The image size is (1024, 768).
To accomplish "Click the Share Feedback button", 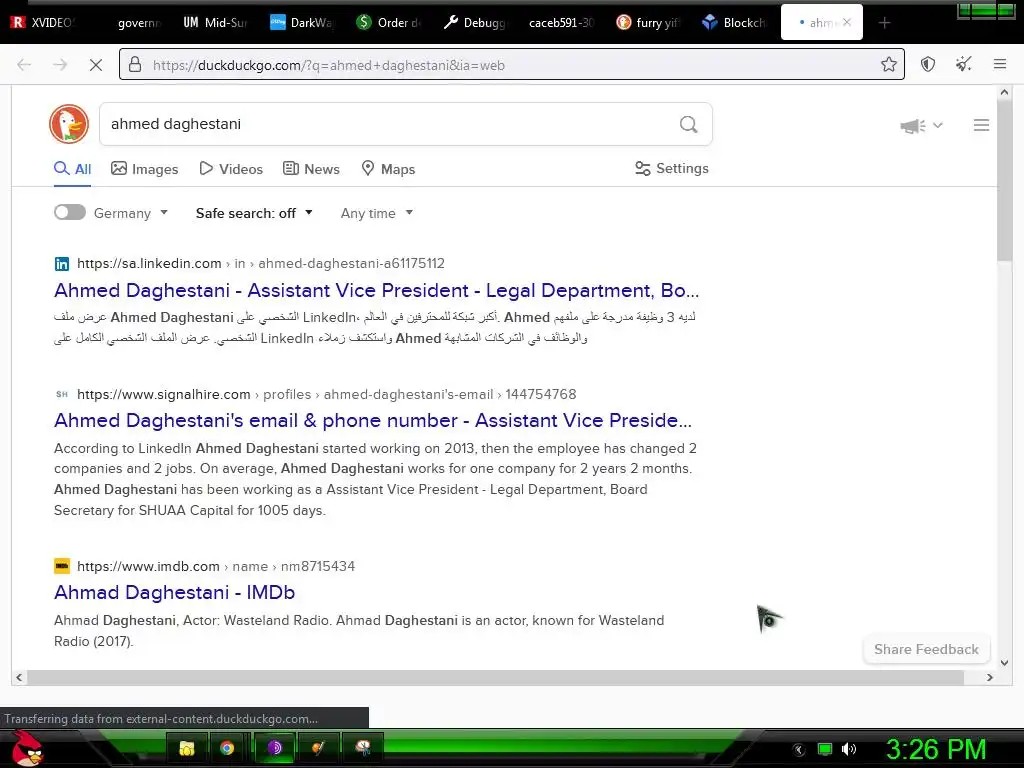I will coord(926,649).
